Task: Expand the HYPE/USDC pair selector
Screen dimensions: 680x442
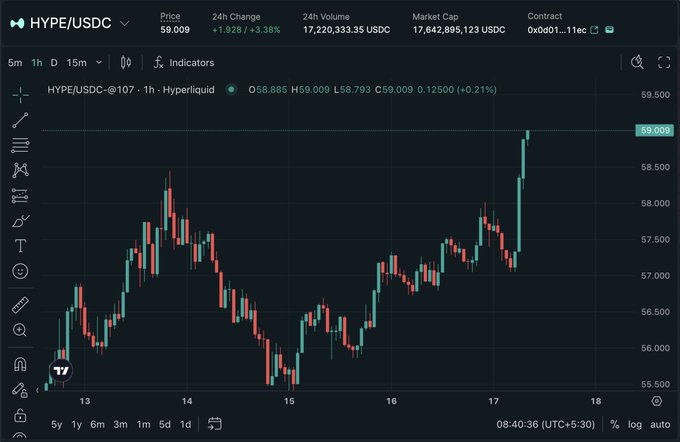Action: 124,23
